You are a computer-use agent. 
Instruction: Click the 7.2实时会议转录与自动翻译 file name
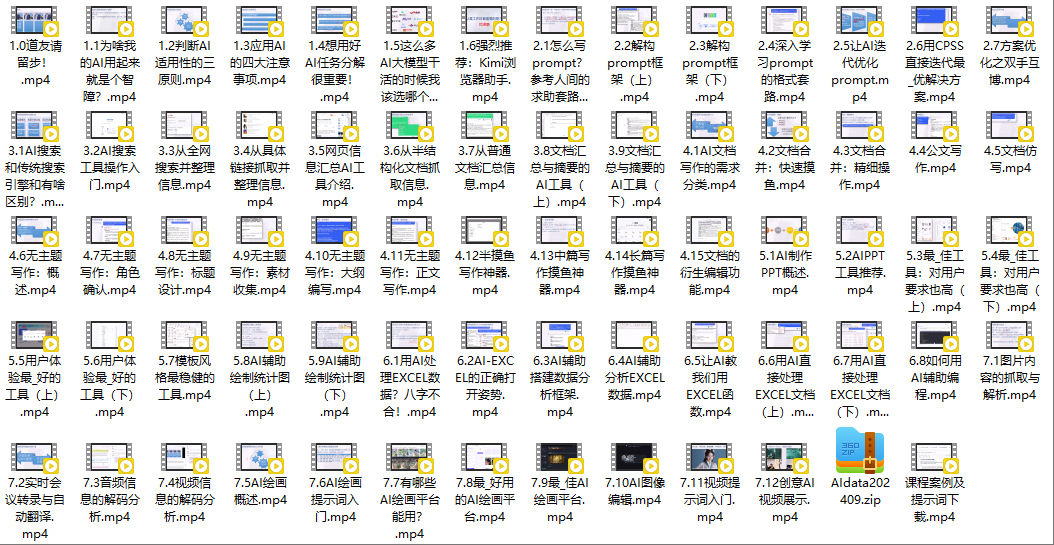click(x=33, y=508)
